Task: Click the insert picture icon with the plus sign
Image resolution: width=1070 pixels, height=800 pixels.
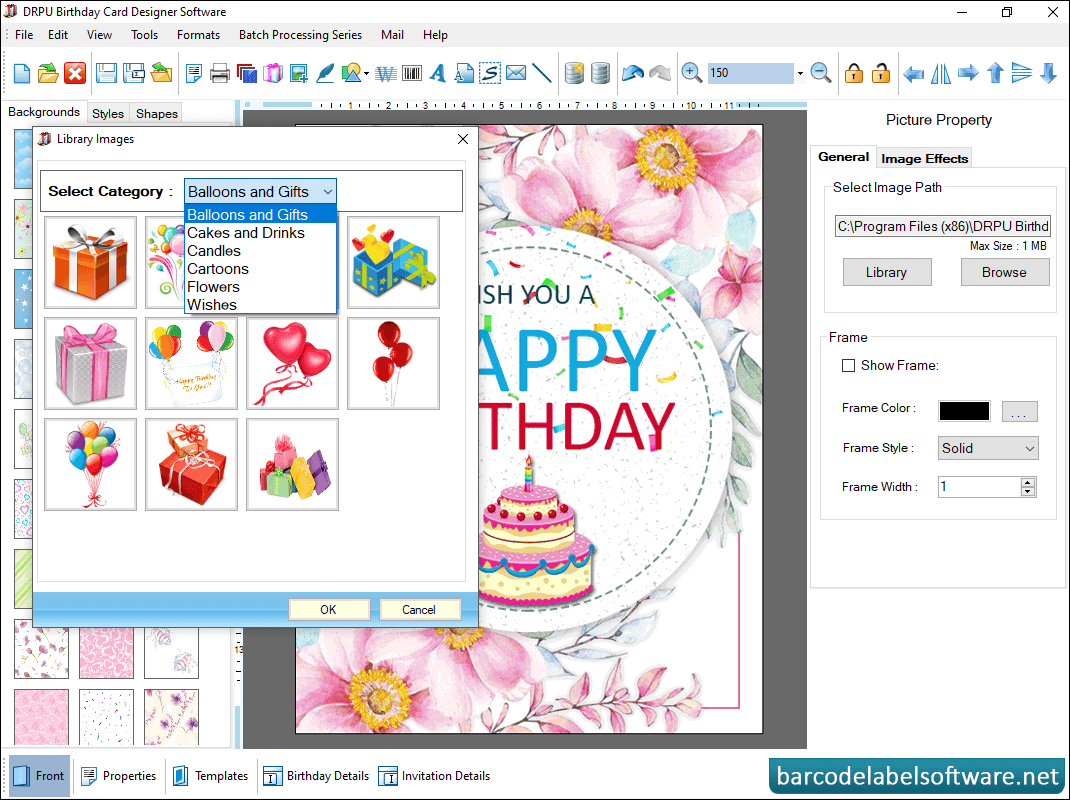Action: (x=299, y=73)
